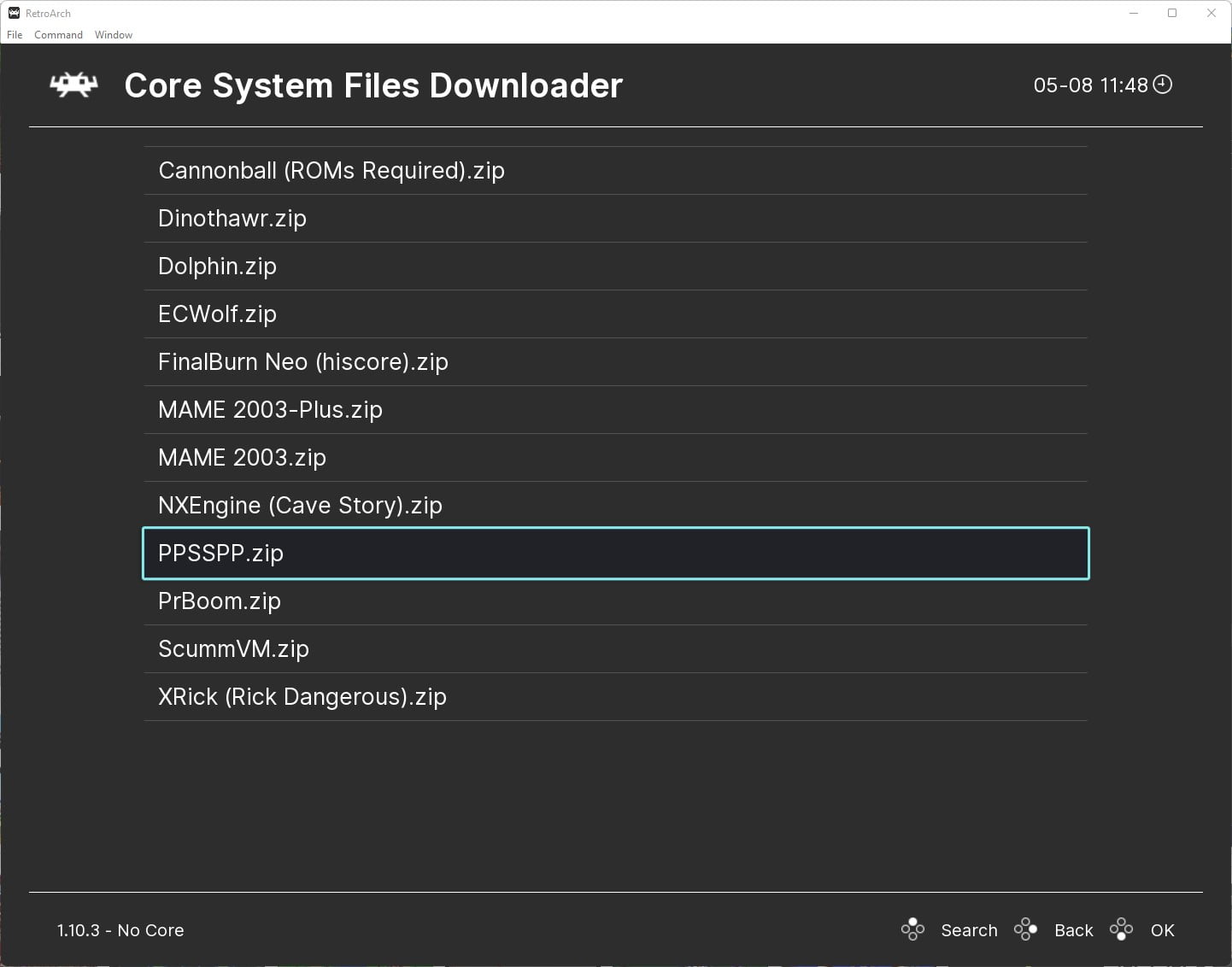1232x967 pixels.
Task: Click the Search label in the footer
Action: point(969,929)
